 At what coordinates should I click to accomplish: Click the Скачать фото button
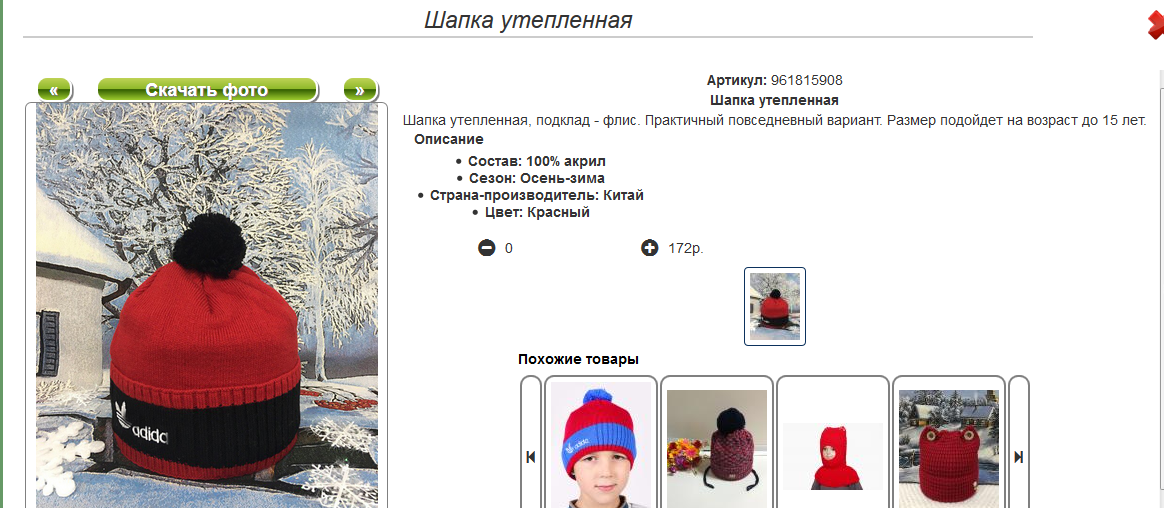pos(207,90)
